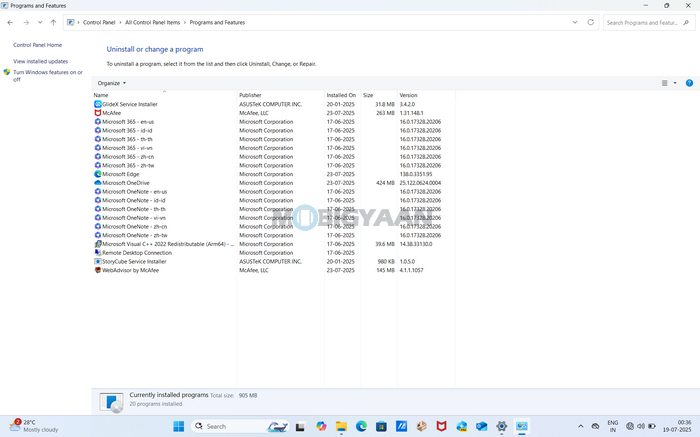This screenshot has height=437, width=700.
Task: Click the taskbar Search box
Action: [x=240, y=426]
